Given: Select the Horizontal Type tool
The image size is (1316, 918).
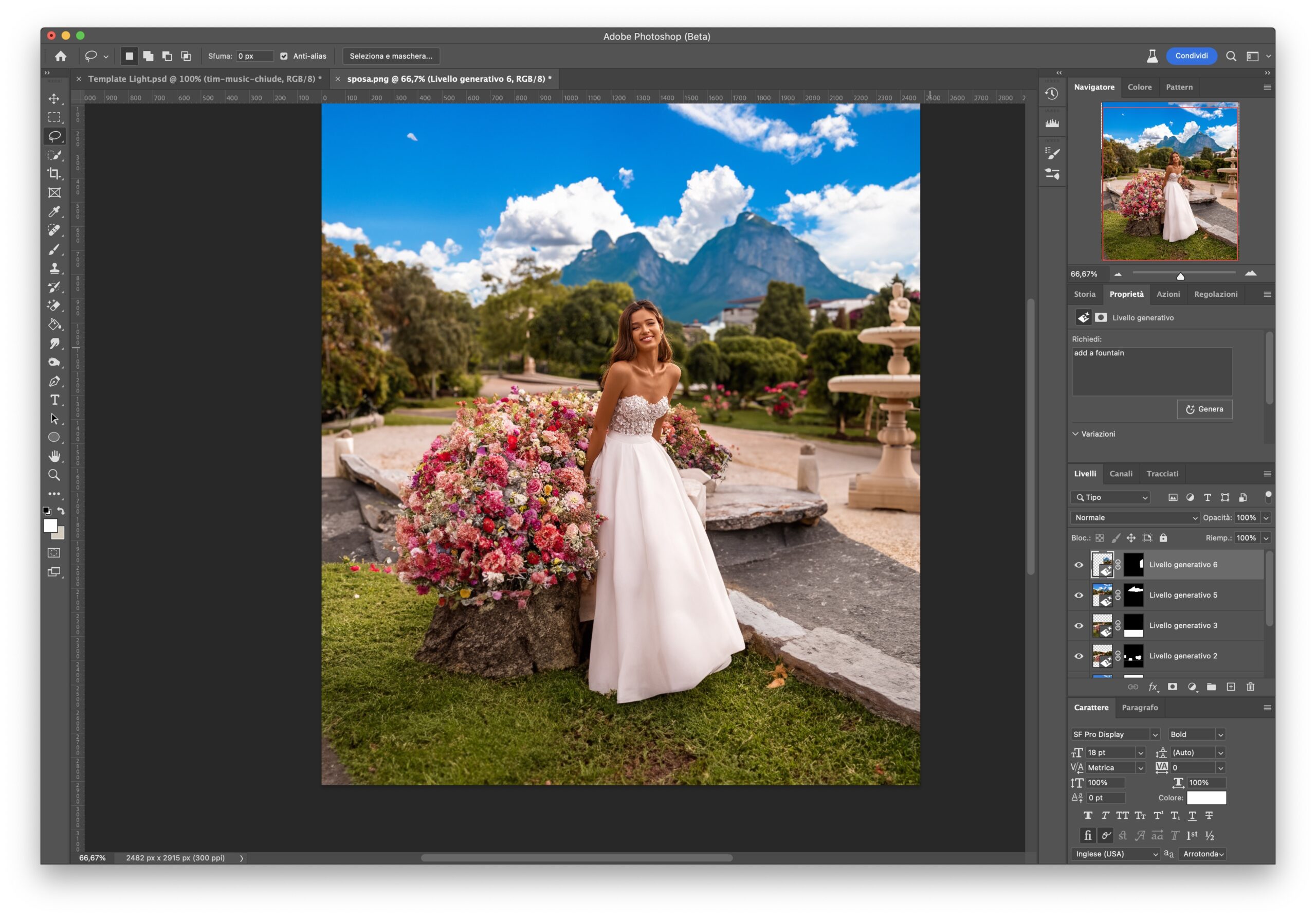Looking at the screenshot, I should coord(54,400).
